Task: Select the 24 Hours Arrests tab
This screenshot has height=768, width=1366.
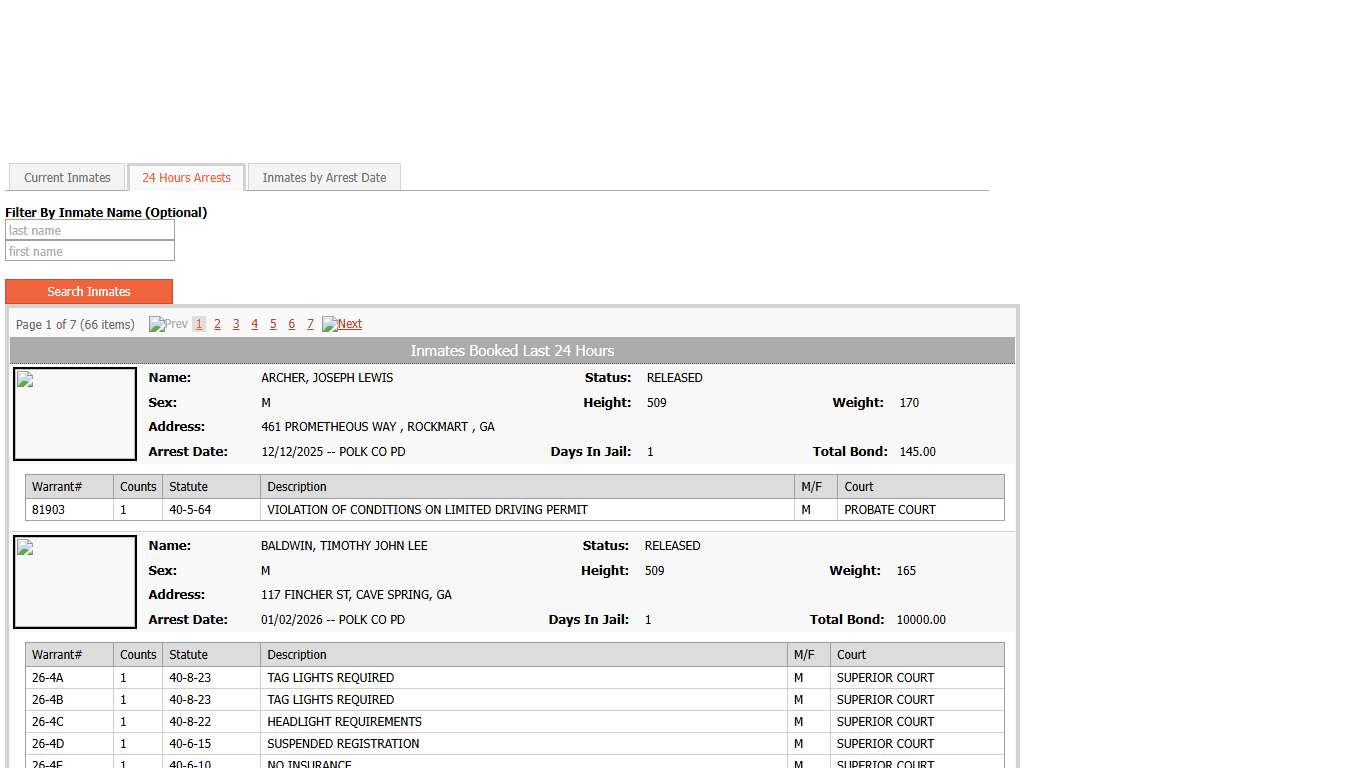Action: pos(186,177)
